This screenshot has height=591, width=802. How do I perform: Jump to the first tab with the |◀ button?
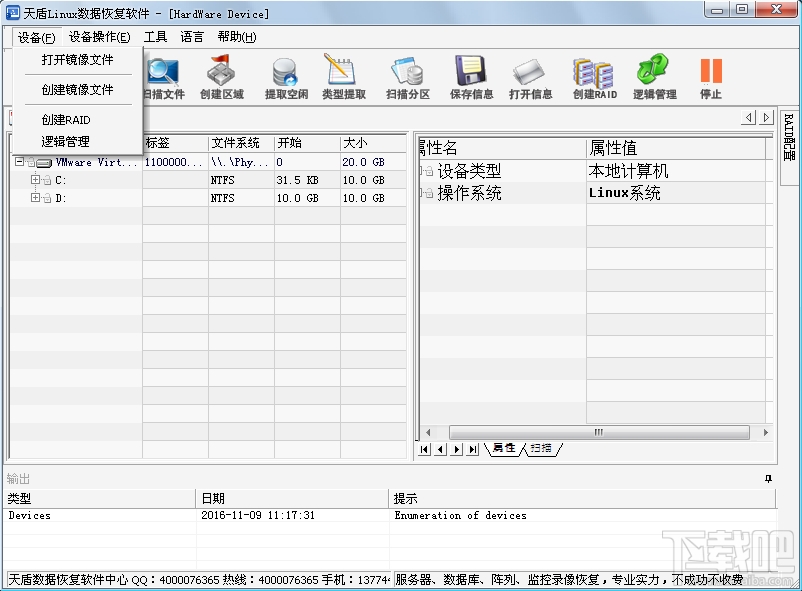click(x=424, y=449)
